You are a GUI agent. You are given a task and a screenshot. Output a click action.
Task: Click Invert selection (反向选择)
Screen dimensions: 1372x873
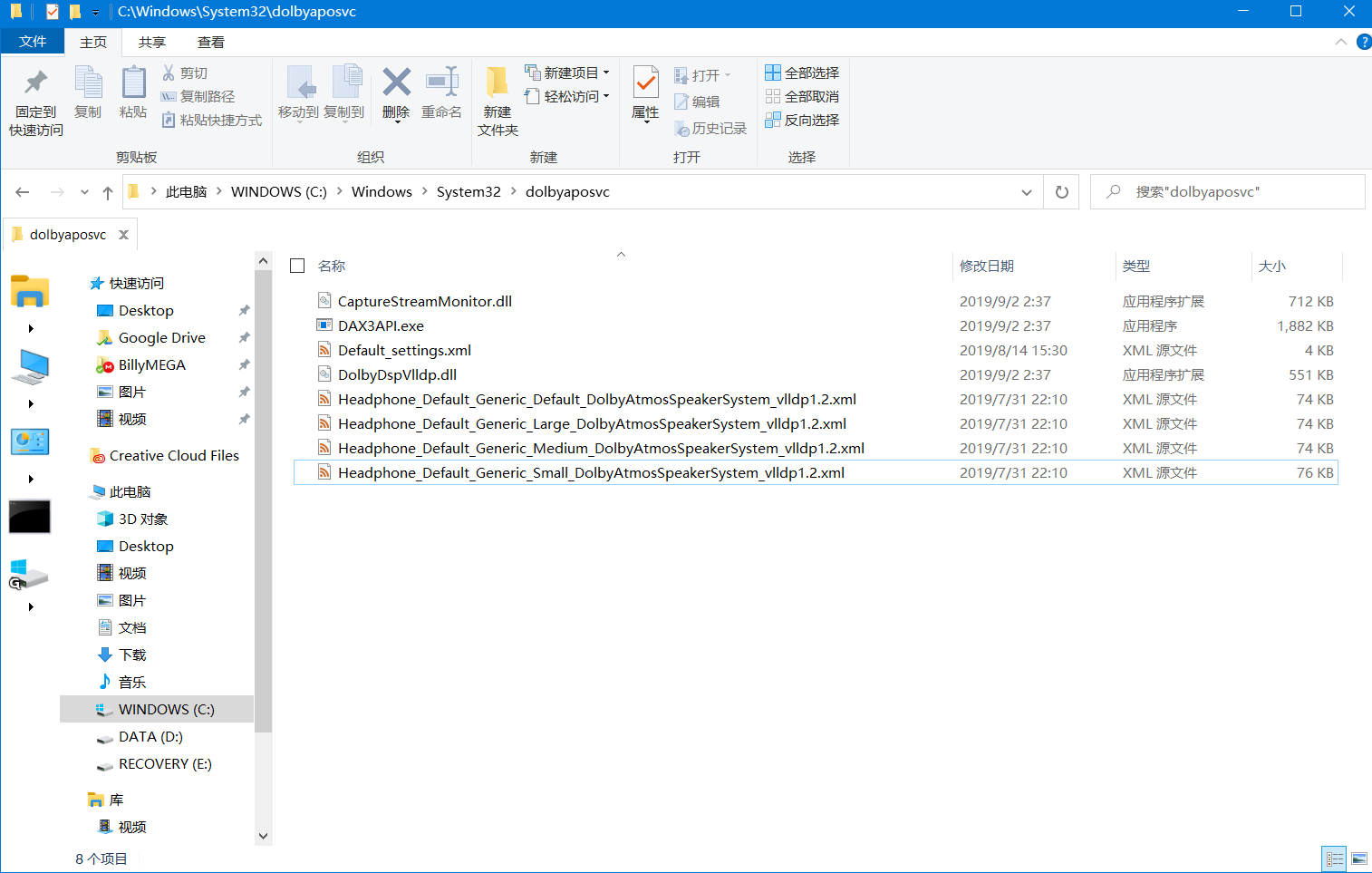[802, 120]
